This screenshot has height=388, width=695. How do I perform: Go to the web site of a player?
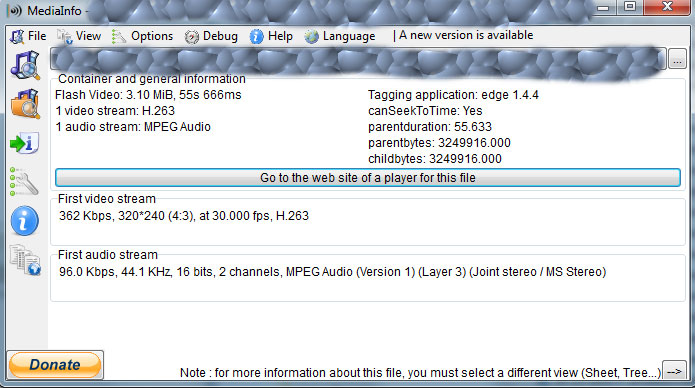(x=367, y=177)
